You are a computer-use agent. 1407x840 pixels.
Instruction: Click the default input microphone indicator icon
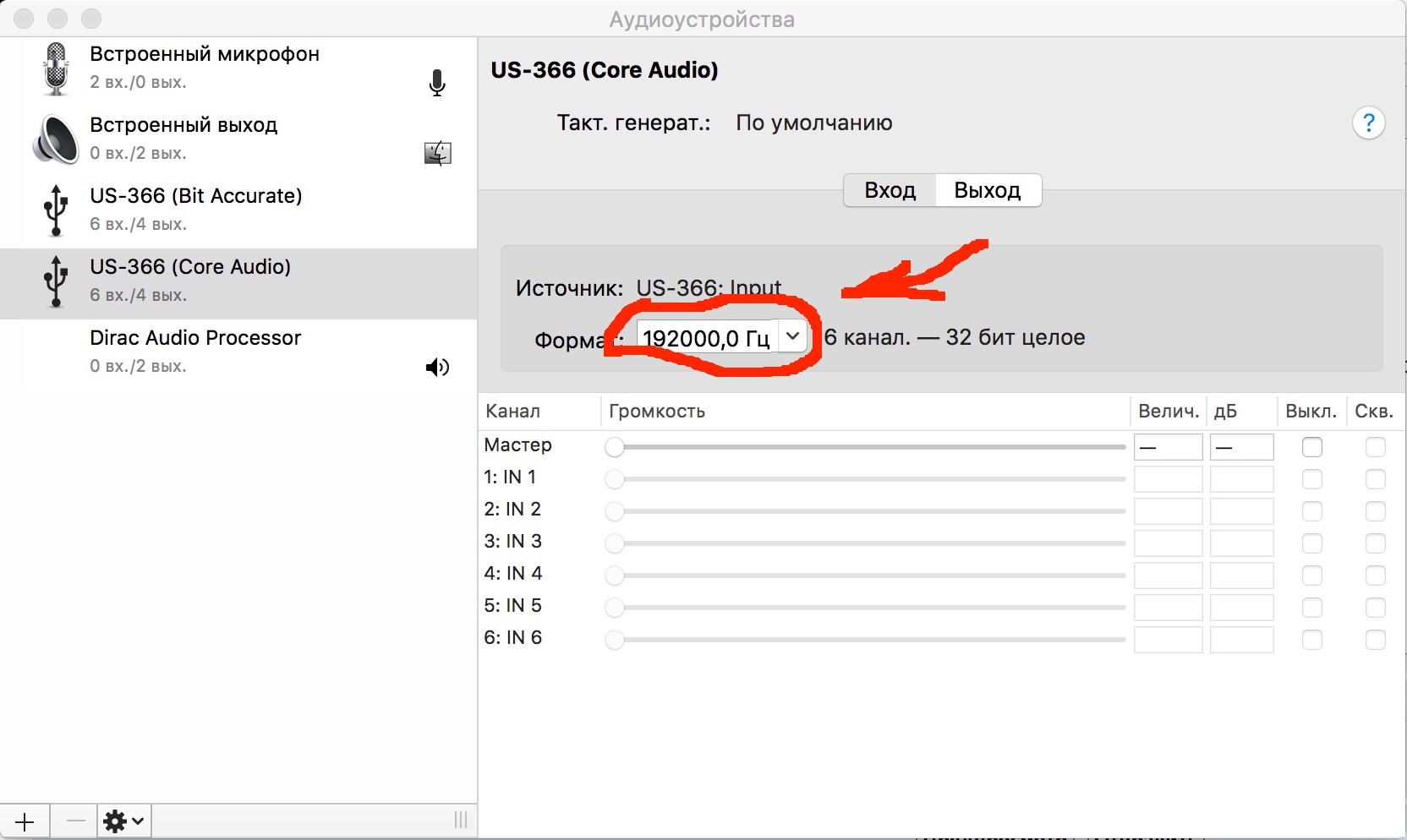[x=437, y=83]
